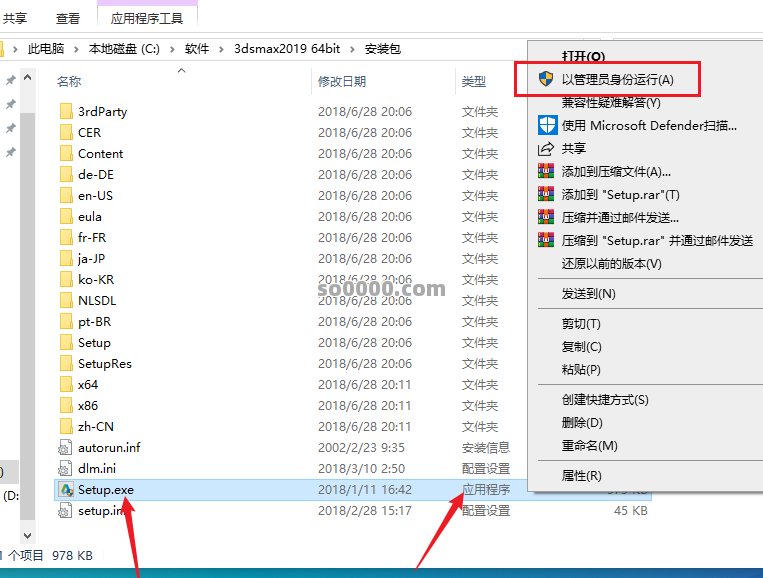Choose 重命名(M) from context menu

coord(589,445)
